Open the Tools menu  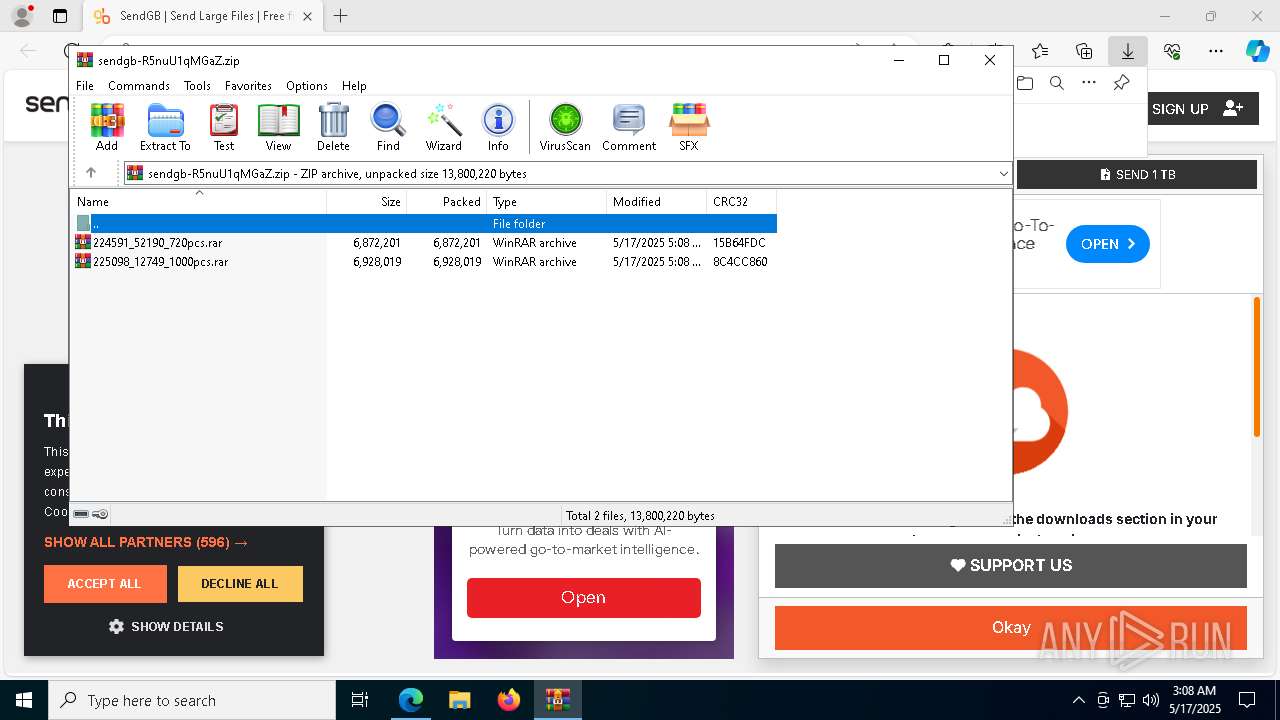tap(197, 86)
